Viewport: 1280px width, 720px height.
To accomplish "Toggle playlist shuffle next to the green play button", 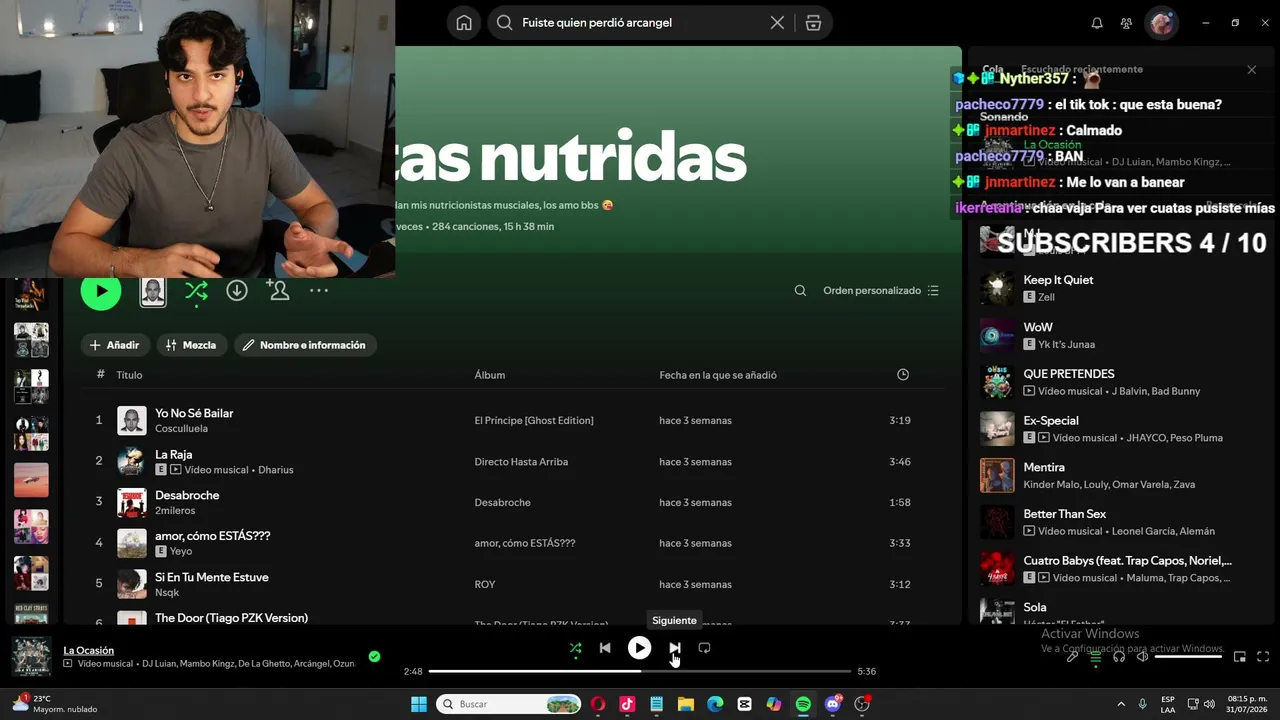I will pyautogui.click(x=196, y=291).
